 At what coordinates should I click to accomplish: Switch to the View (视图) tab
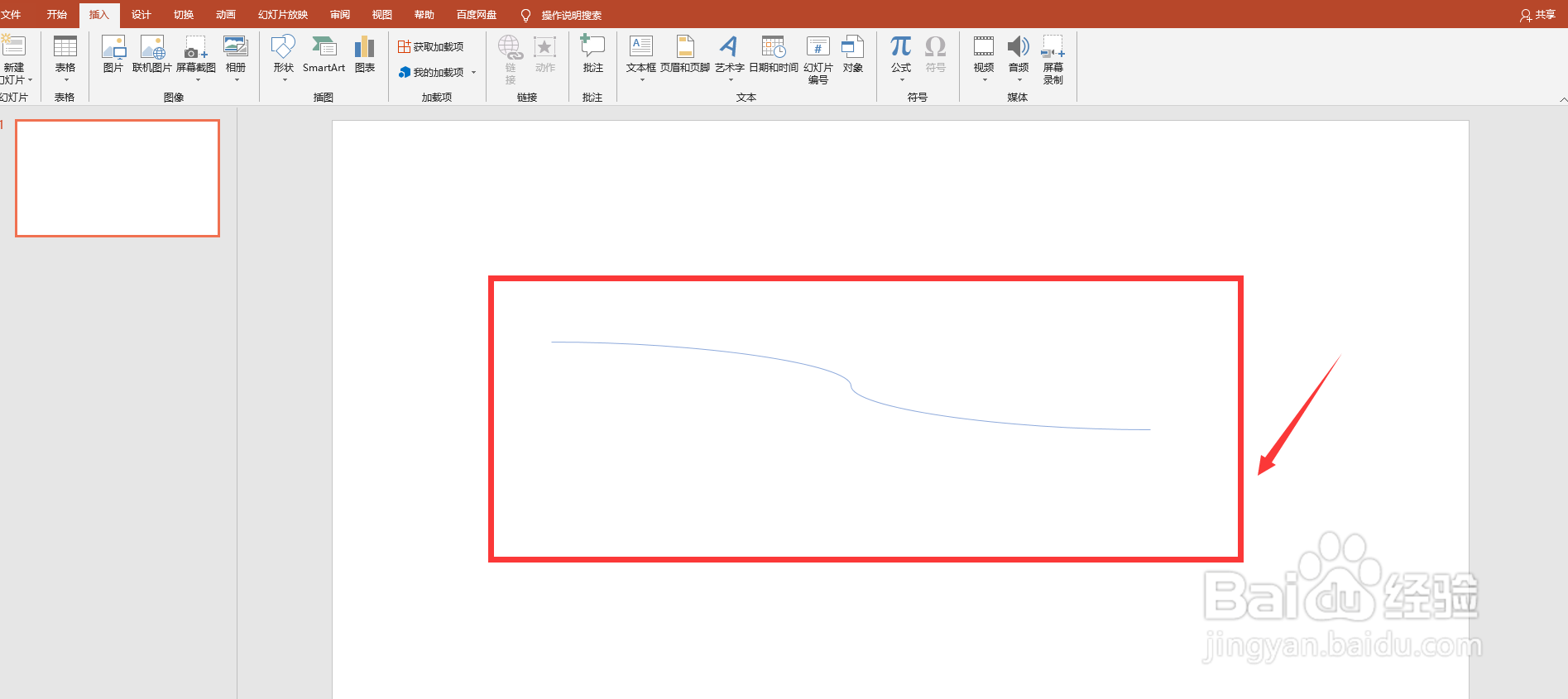(382, 15)
